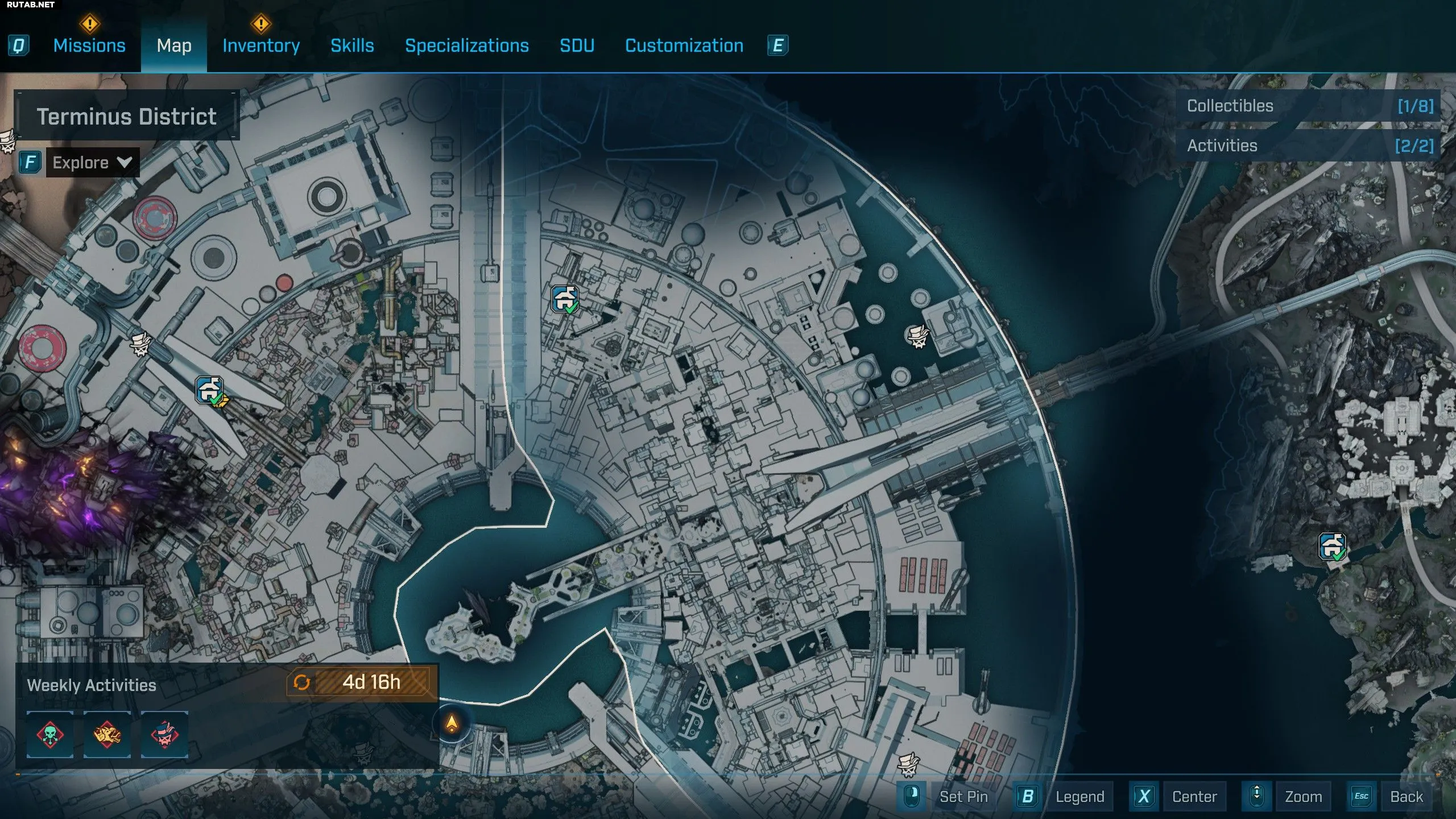Screen dimensions: 1456x819
Task: Select the fast travel house icon near center
Action: tap(565, 299)
